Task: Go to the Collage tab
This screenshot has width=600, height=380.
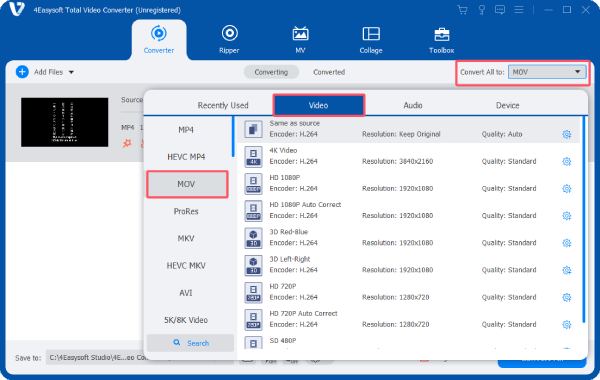Action: coord(371,40)
